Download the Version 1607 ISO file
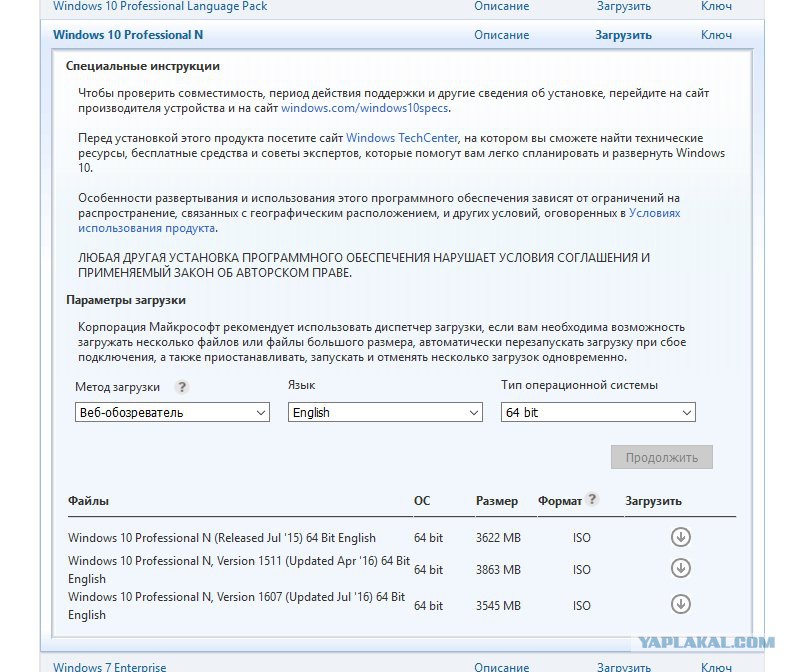This screenshot has height=672, width=801. coord(680,604)
